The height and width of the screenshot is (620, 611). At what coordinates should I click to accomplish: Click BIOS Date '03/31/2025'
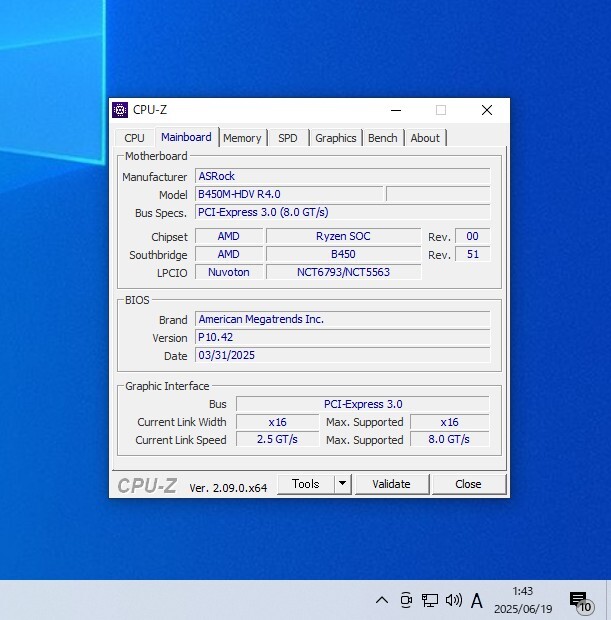342,355
